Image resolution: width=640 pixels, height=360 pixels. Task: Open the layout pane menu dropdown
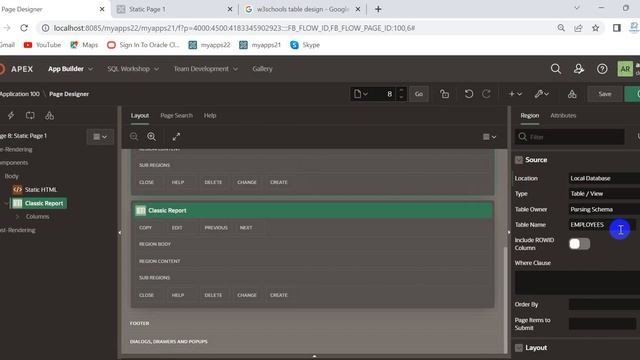coord(489,137)
